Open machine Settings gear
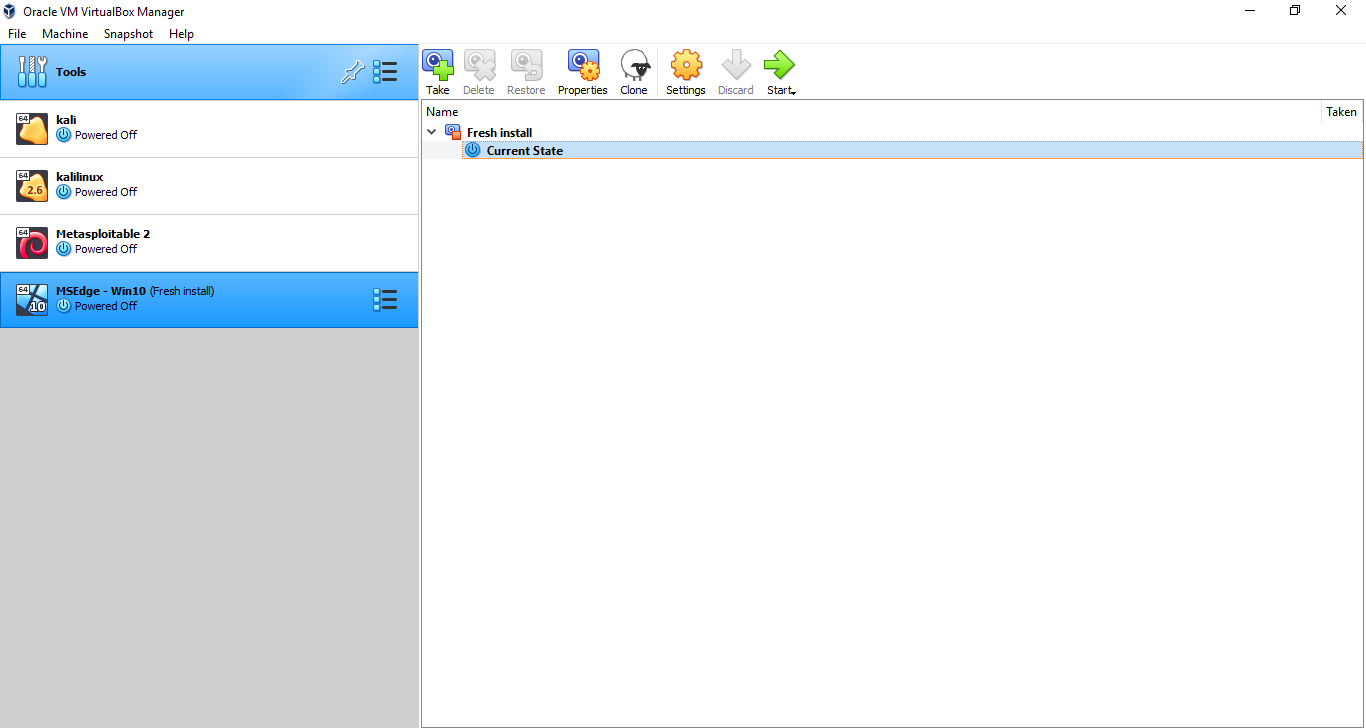 coord(686,66)
